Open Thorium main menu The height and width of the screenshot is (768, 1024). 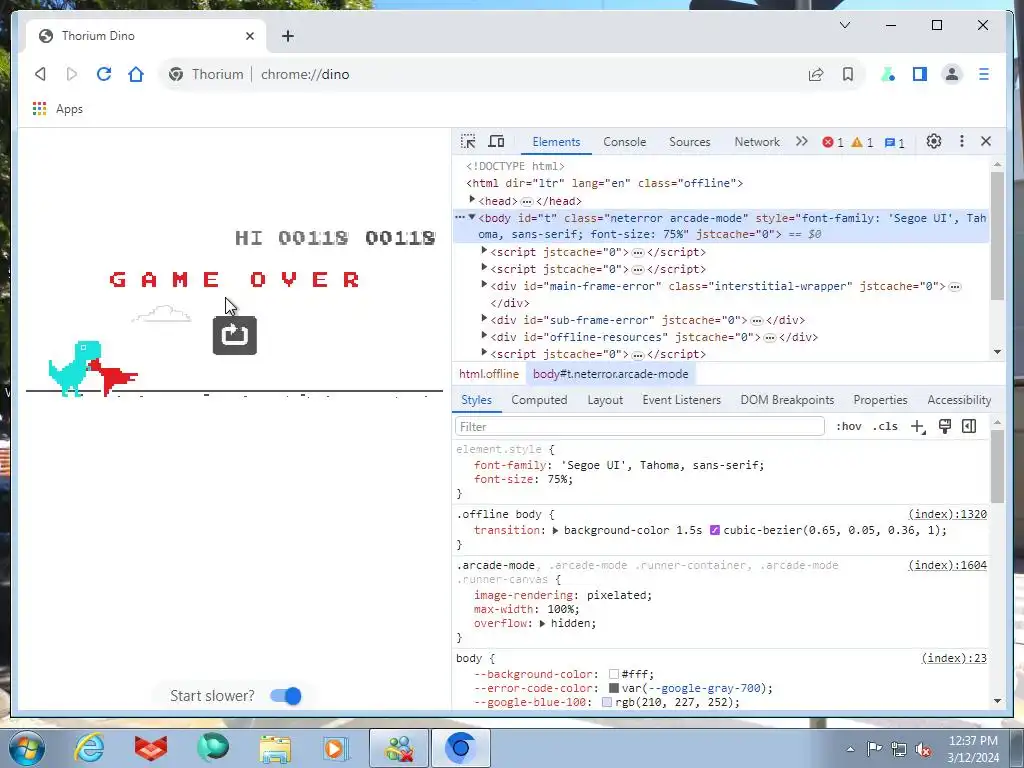pos(984,74)
